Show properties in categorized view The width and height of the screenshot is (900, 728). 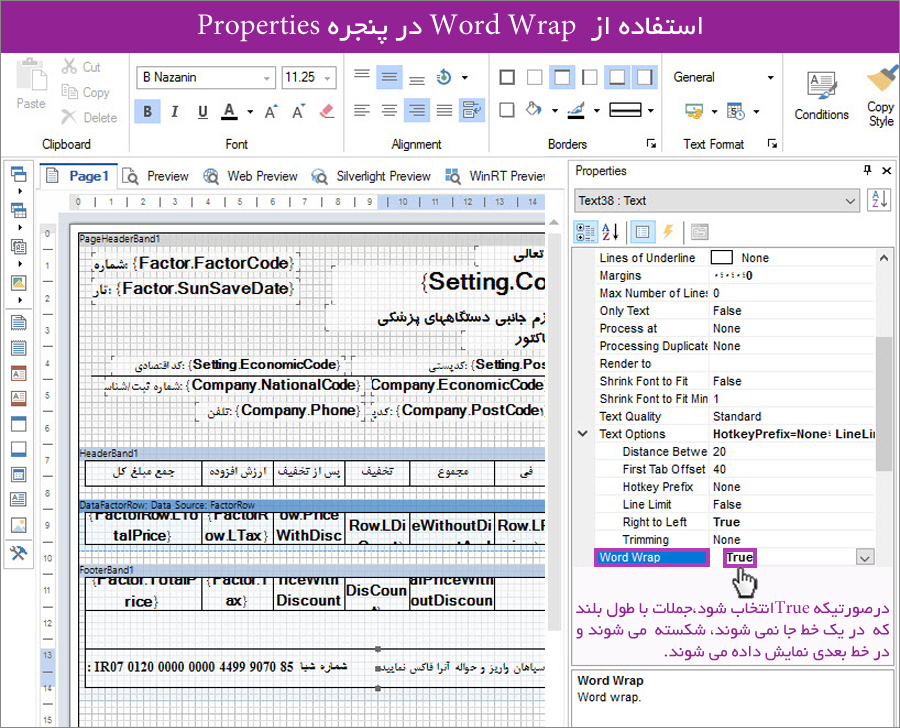585,232
